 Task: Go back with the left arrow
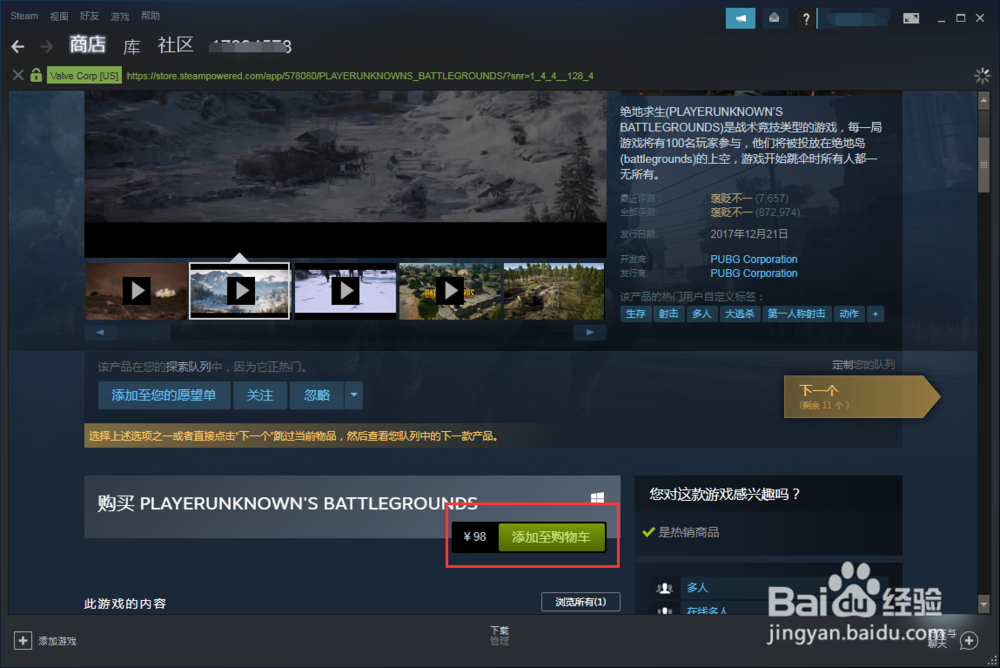click(x=18, y=47)
